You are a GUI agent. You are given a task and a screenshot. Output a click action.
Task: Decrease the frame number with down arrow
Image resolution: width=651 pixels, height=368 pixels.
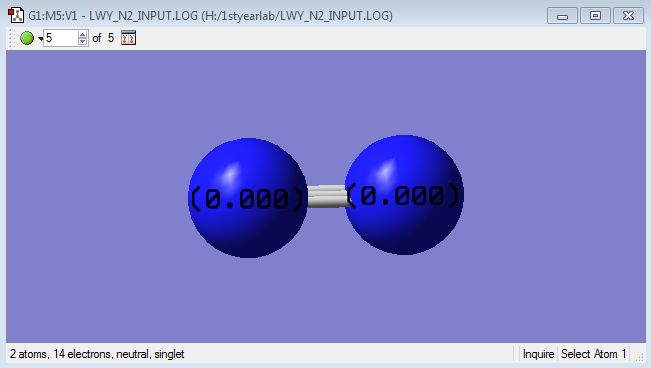[x=82, y=42]
